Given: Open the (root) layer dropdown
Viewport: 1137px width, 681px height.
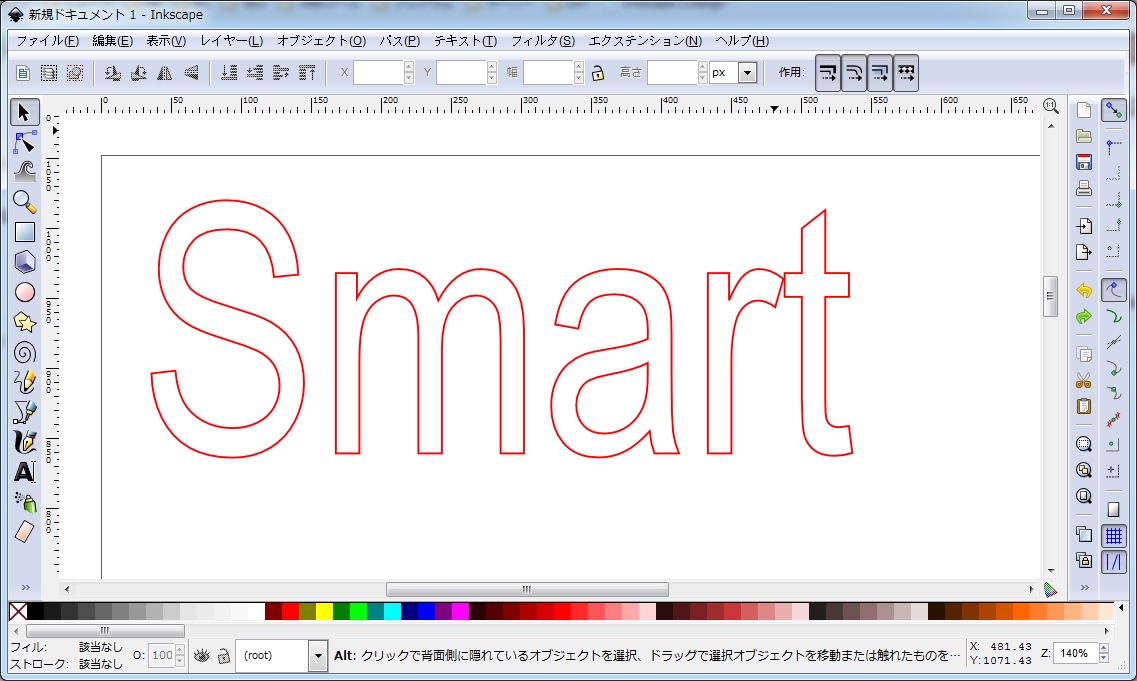Looking at the screenshot, I should [318, 656].
